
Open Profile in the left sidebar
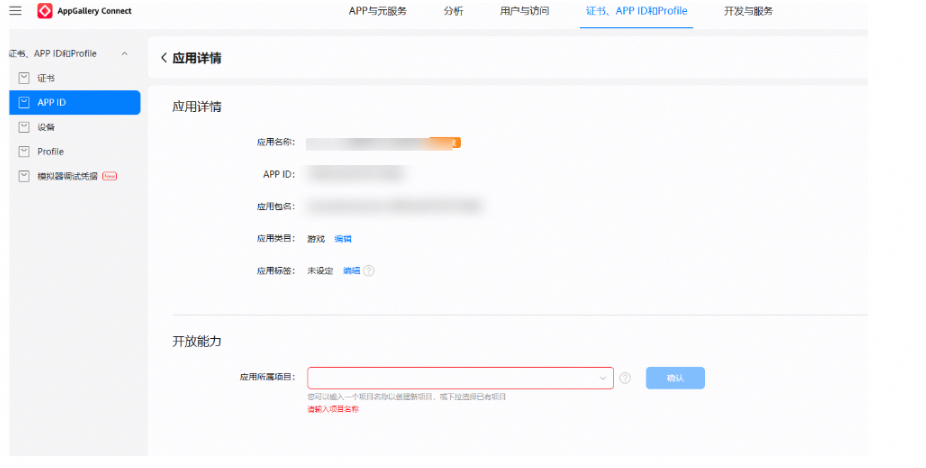pos(50,152)
